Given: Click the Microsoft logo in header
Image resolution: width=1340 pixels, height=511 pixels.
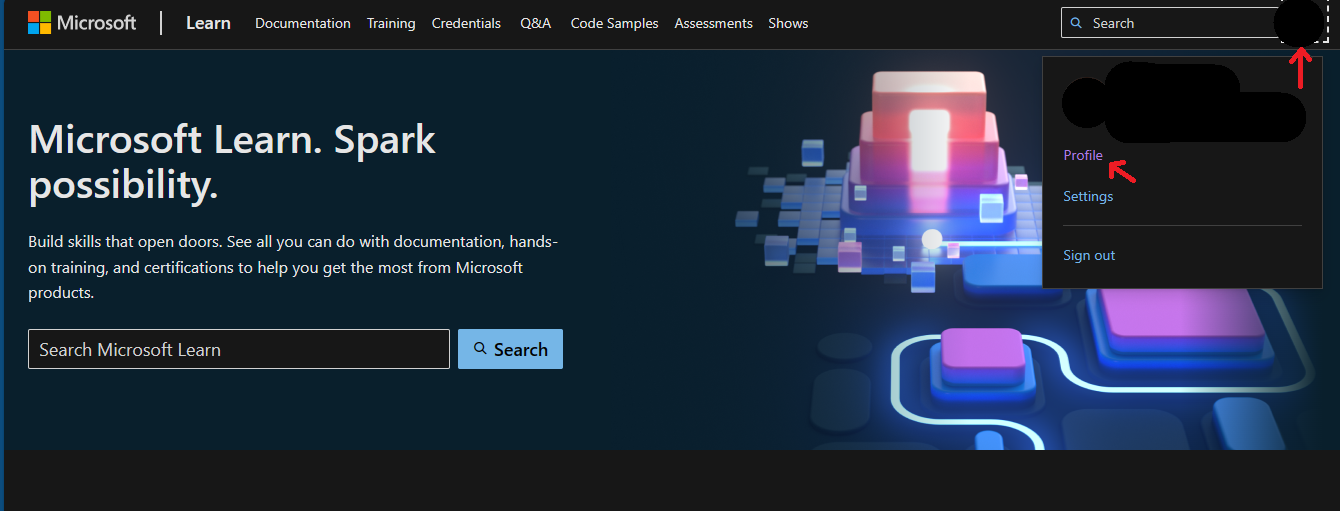Looking at the screenshot, I should pos(82,22).
